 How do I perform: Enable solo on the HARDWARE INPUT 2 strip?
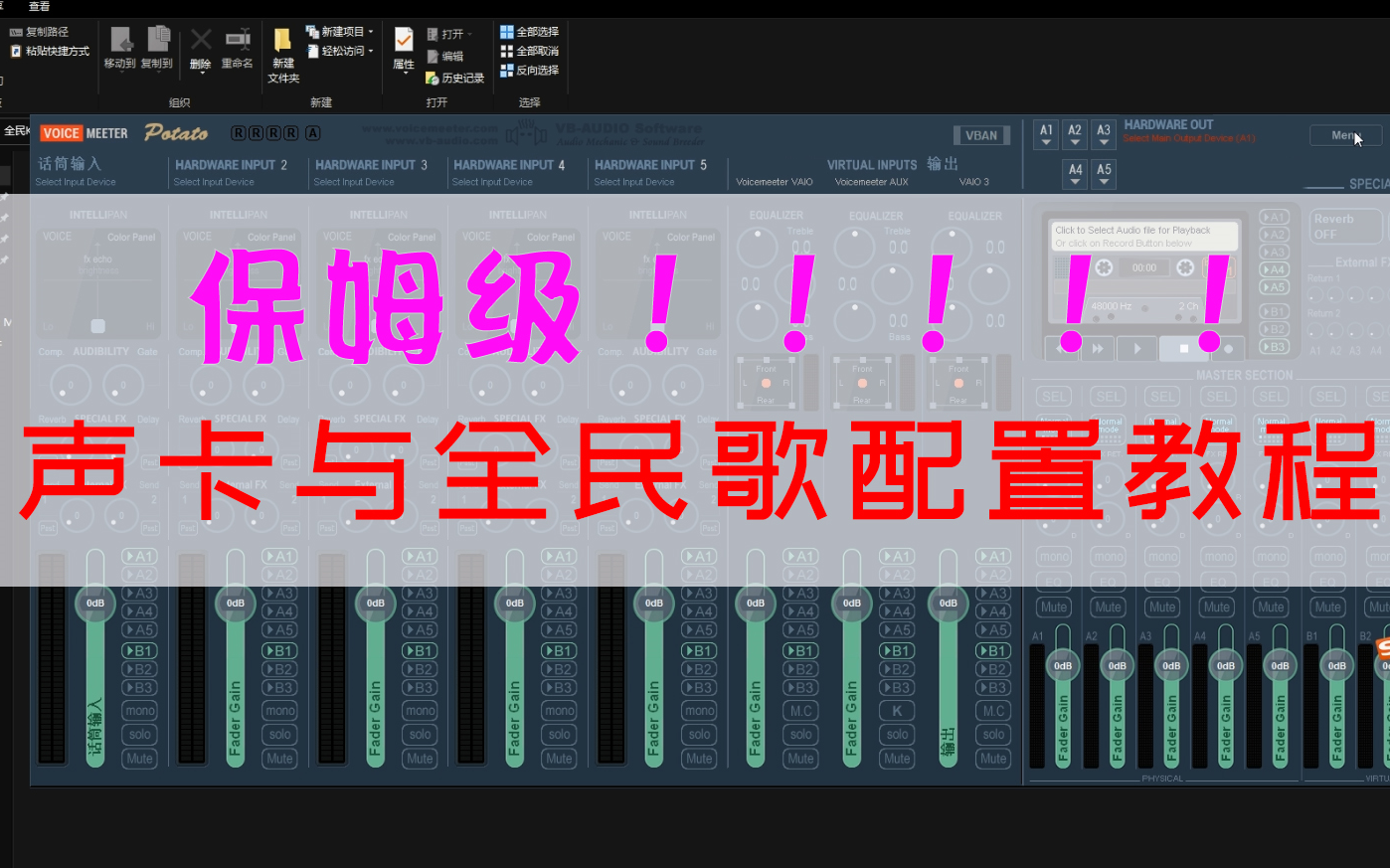tap(279, 734)
